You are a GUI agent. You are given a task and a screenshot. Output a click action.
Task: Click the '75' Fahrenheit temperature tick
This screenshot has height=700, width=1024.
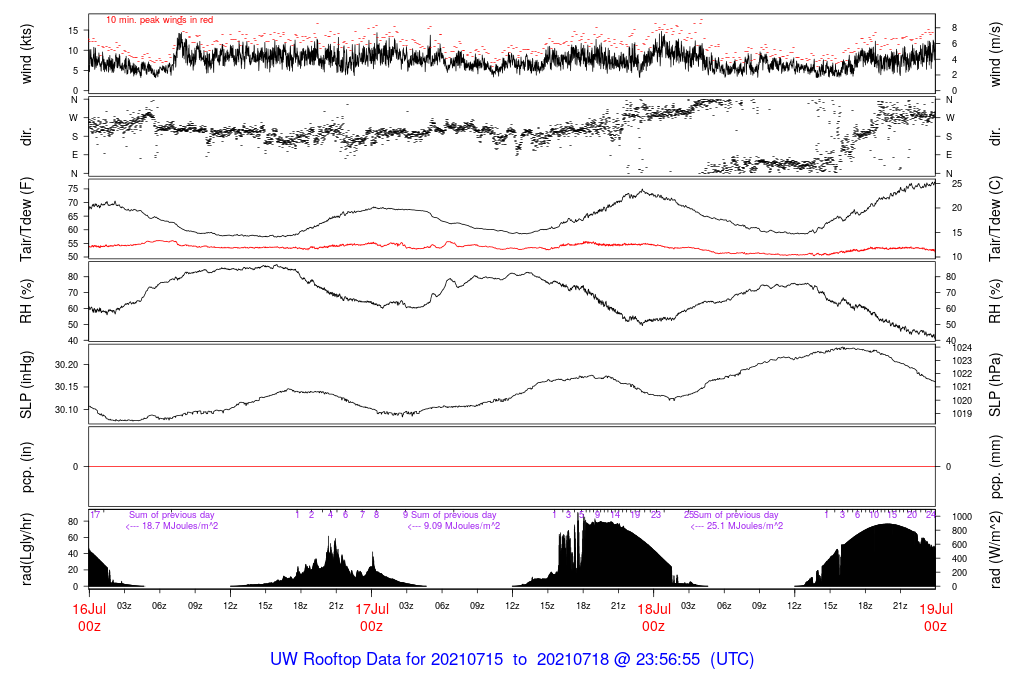click(x=73, y=189)
